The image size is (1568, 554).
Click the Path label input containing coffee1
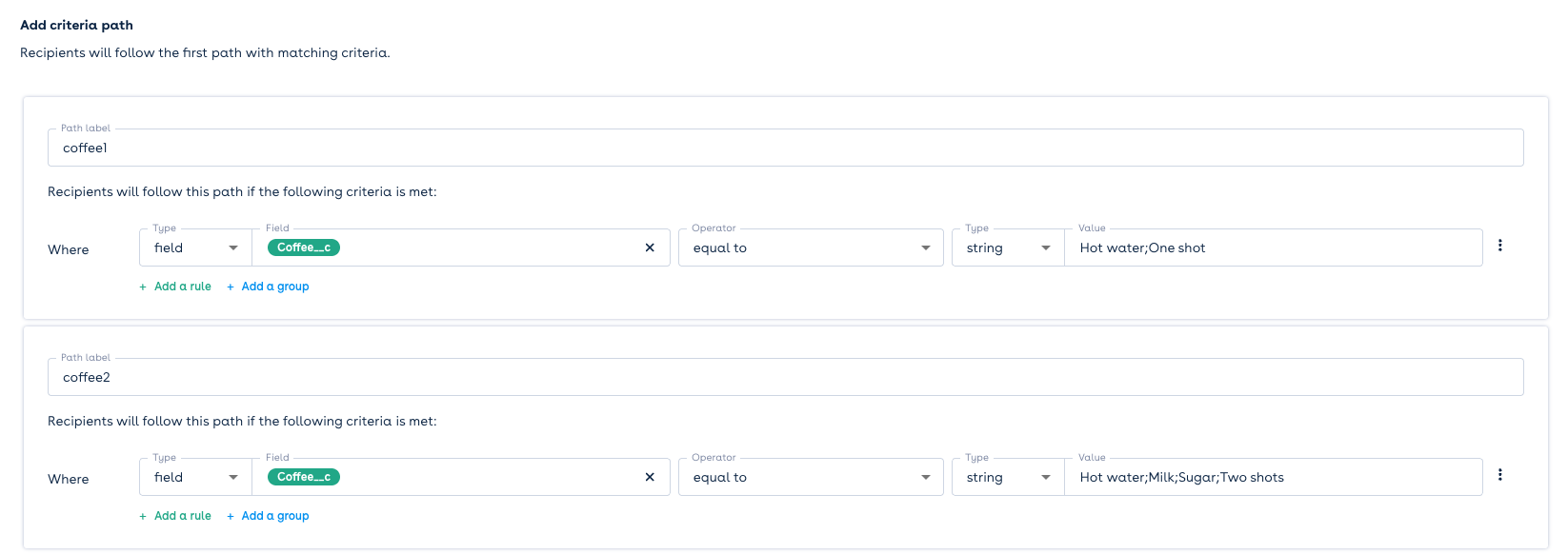tap(785, 148)
